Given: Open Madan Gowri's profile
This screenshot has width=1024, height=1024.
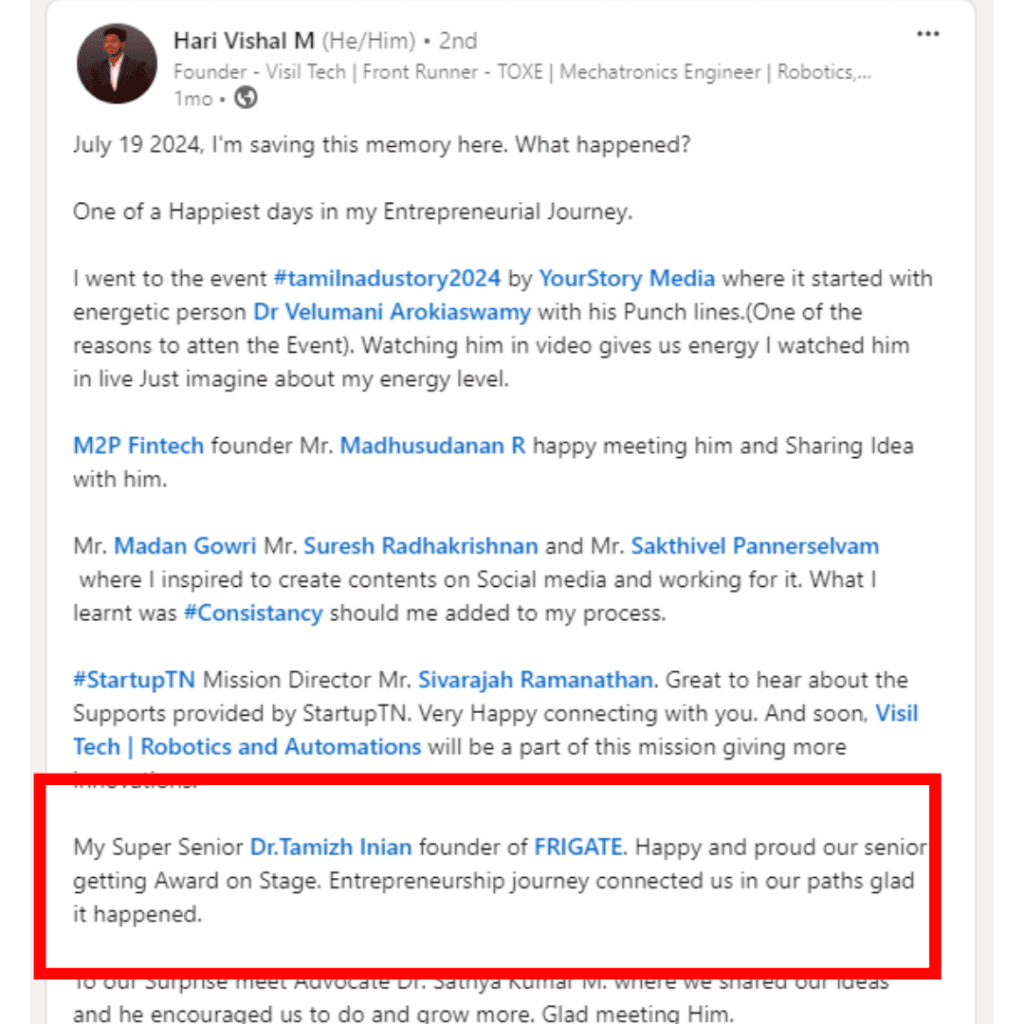Looking at the screenshot, I should pos(185,547).
